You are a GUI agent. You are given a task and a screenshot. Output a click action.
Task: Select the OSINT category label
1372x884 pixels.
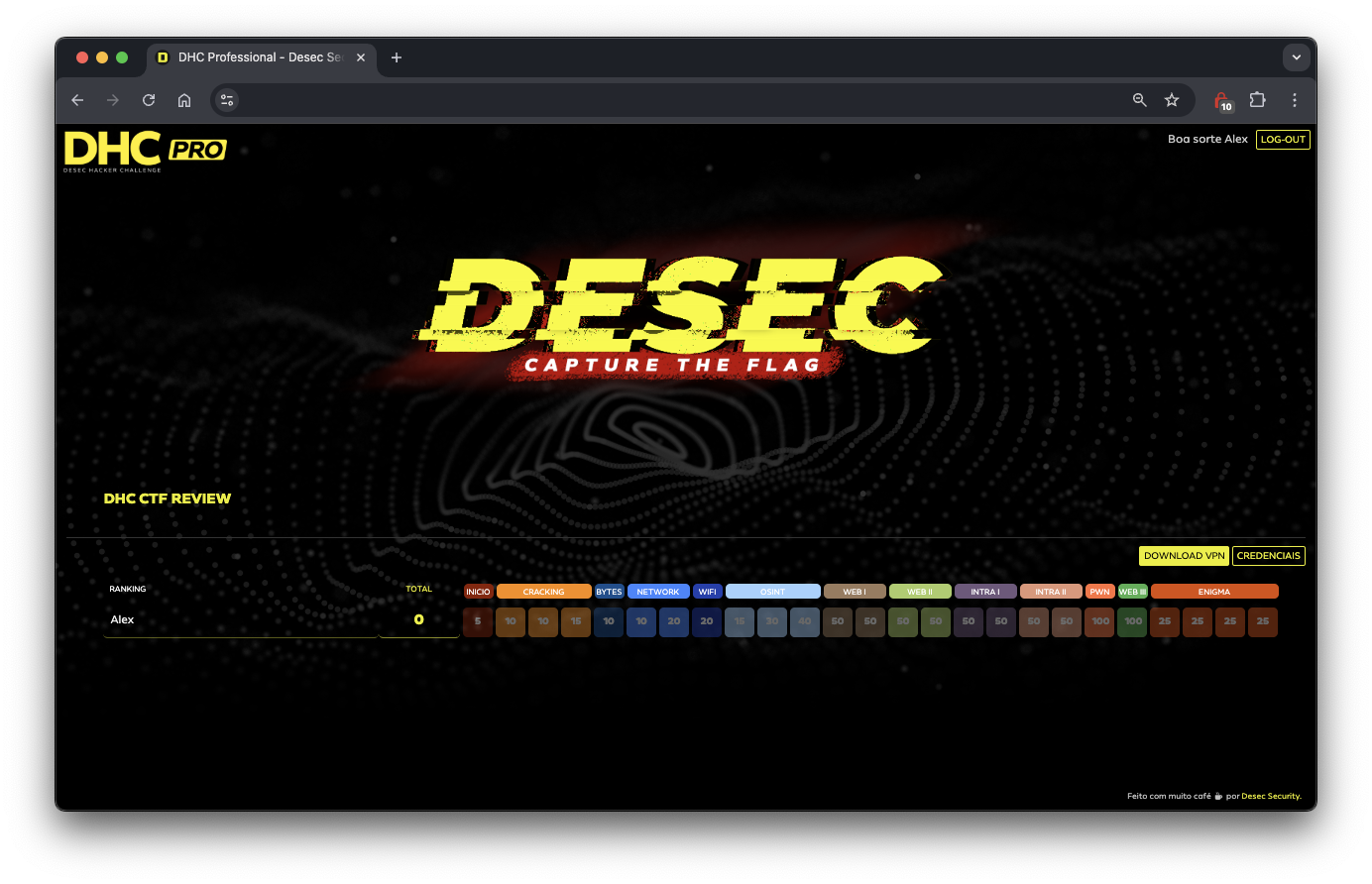pyautogui.click(x=773, y=592)
